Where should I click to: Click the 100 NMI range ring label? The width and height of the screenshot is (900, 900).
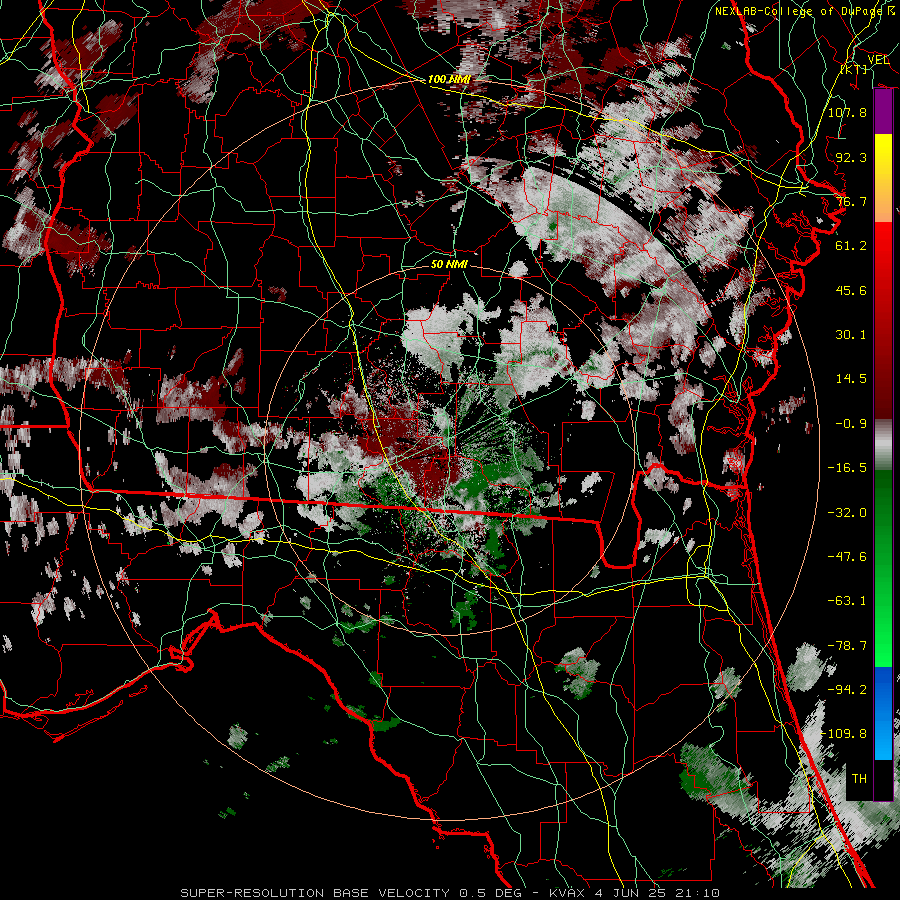[x=449, y=79]
